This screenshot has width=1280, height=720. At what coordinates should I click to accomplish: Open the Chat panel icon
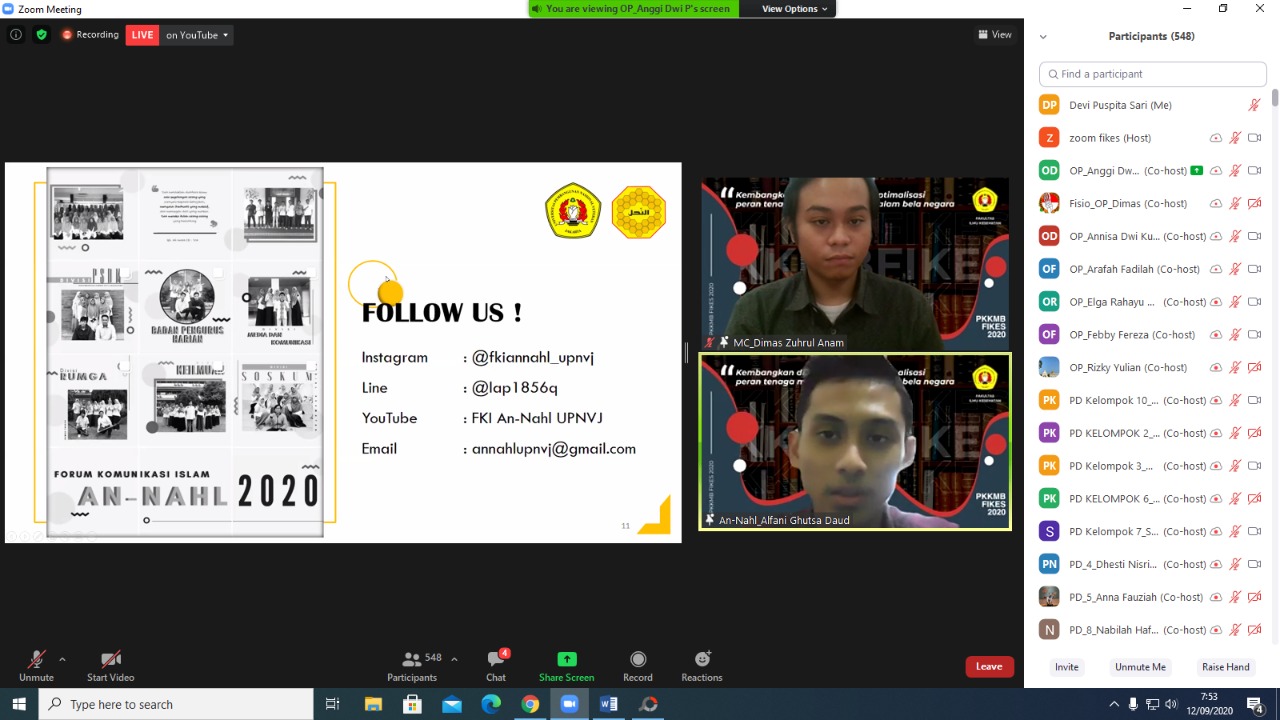point(496,660)
